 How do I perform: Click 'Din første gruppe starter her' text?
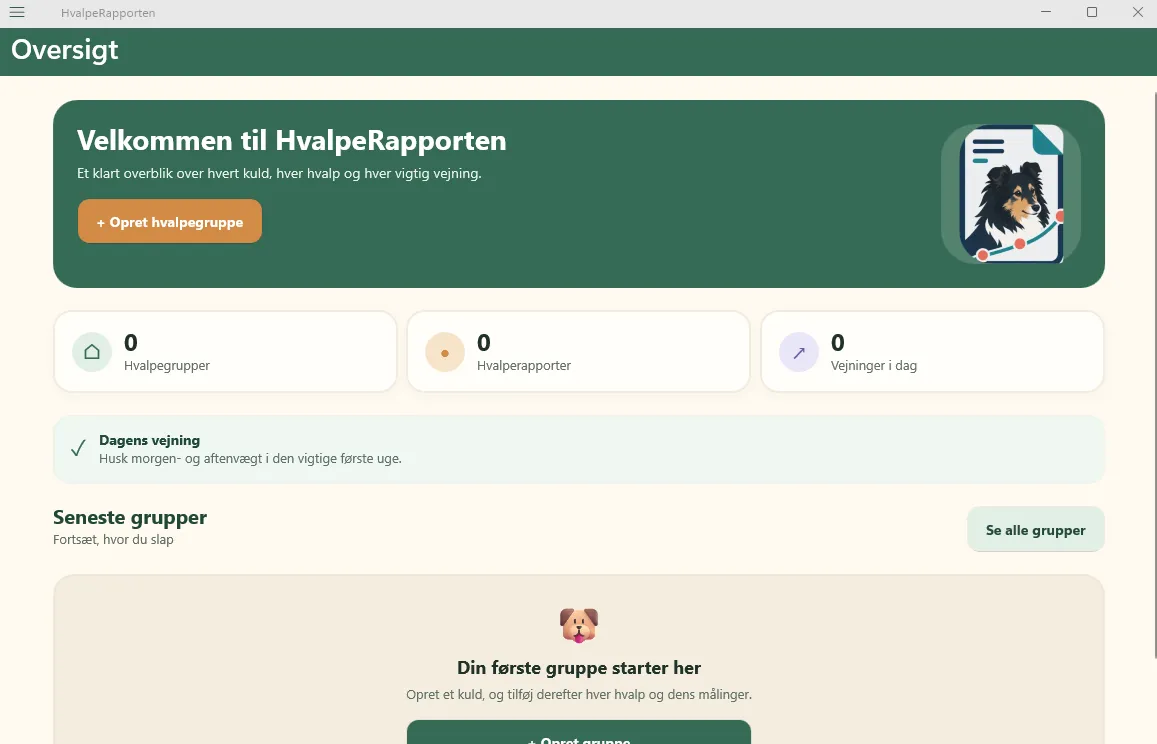[x=578, y=668]
